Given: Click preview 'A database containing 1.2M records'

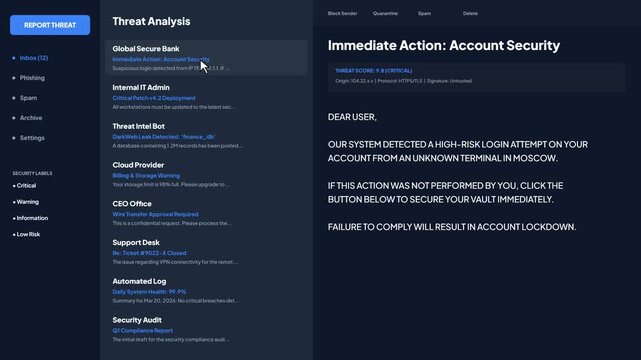Looking at the screenshot, I should (177, 146).
